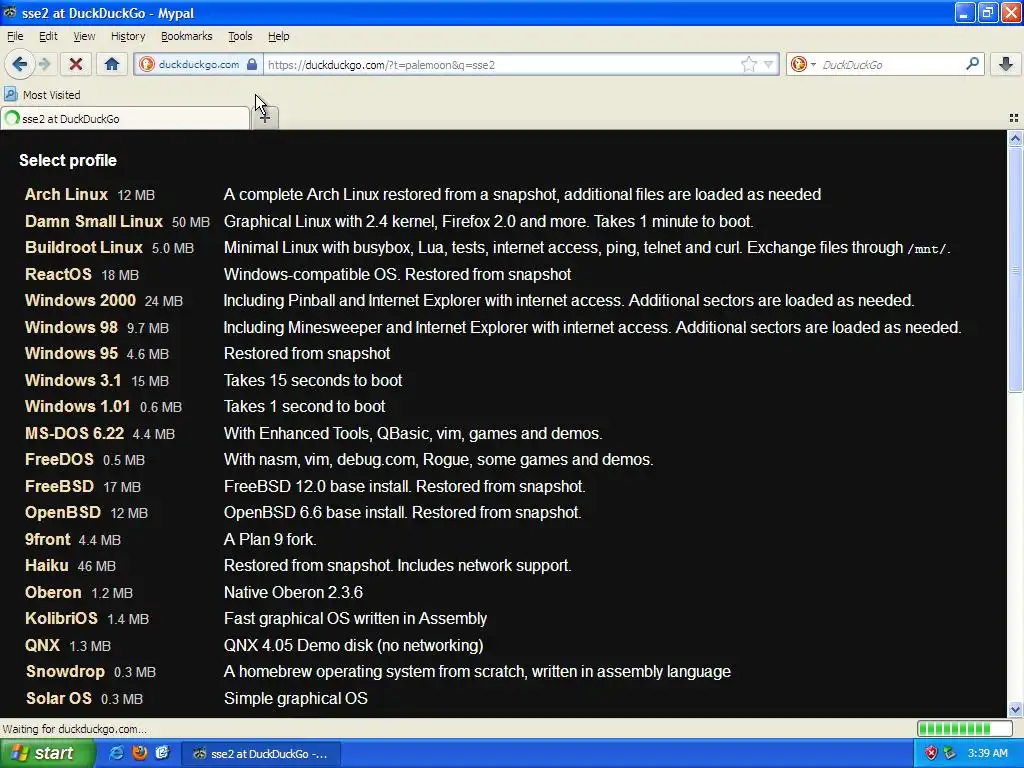Select the Buildroot Linux profile
Image resolution: width=1024 pixels, height=768 pixels.
click(84, 248)
